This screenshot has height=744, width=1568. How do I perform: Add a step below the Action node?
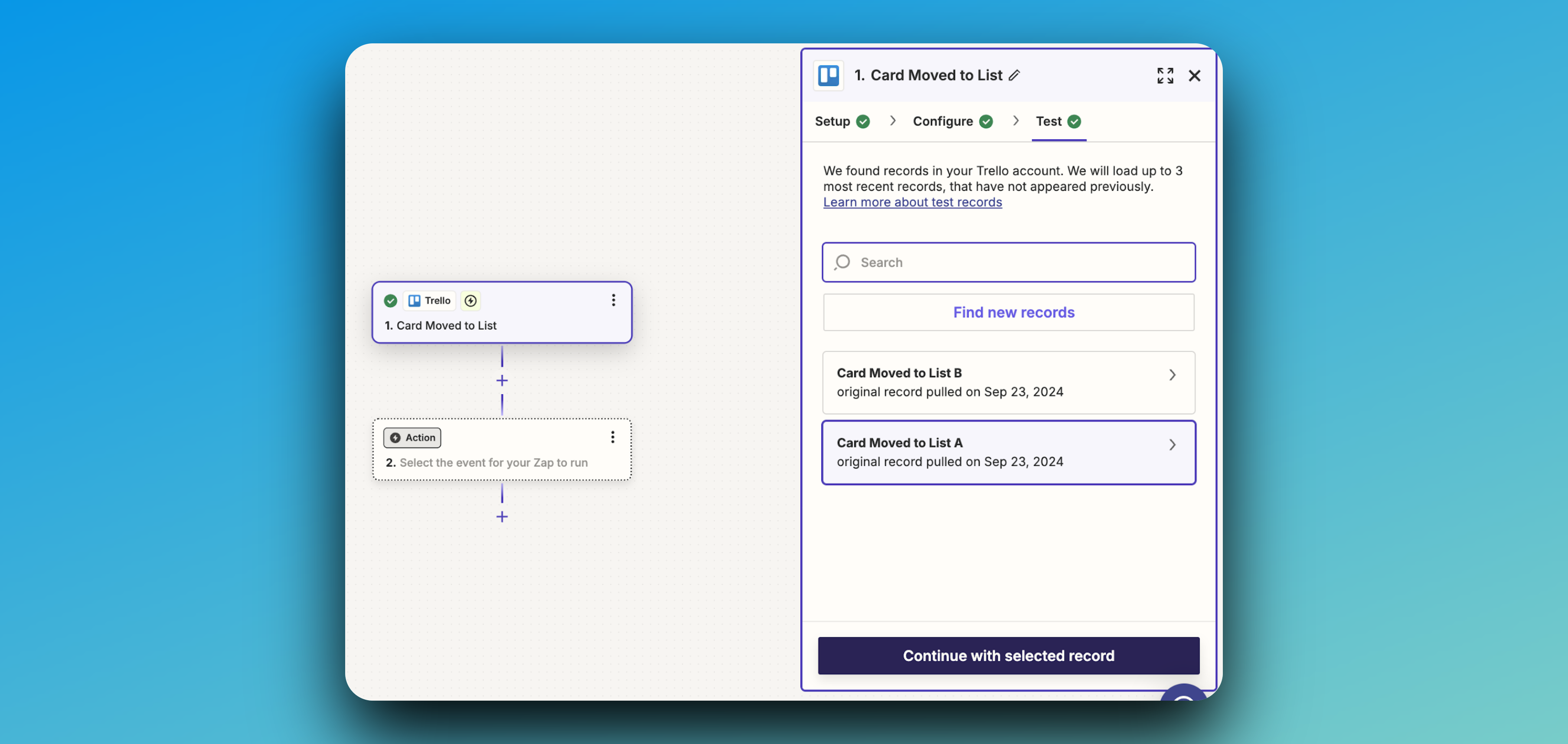(x=502, y=517)
